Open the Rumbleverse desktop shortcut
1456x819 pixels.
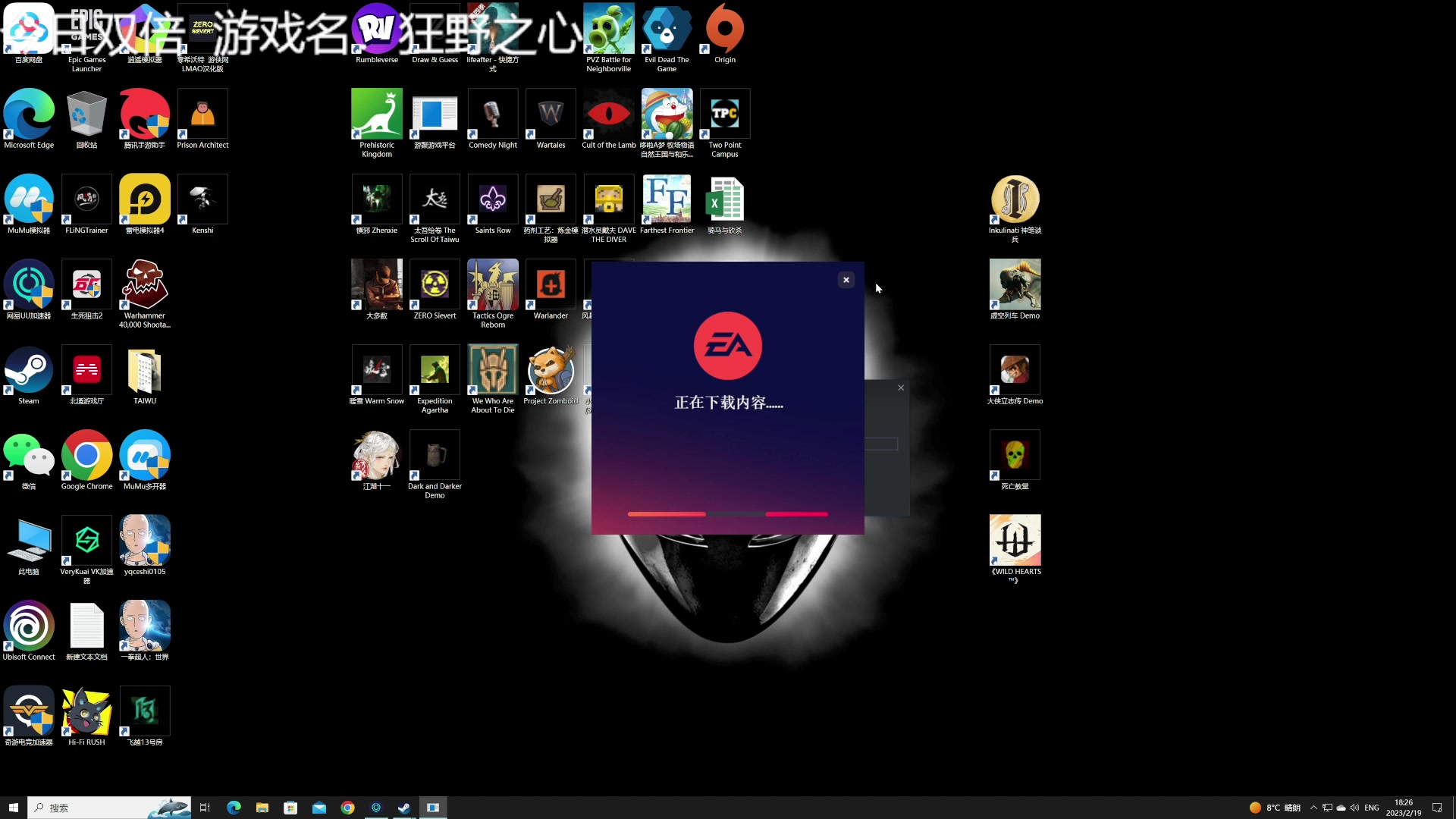pos(377,34)
